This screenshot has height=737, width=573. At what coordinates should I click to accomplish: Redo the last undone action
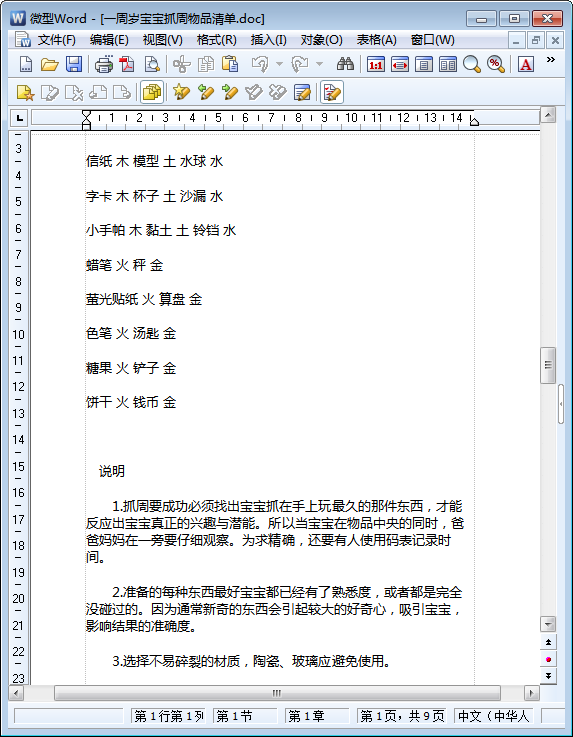click(x=300, y=64)
